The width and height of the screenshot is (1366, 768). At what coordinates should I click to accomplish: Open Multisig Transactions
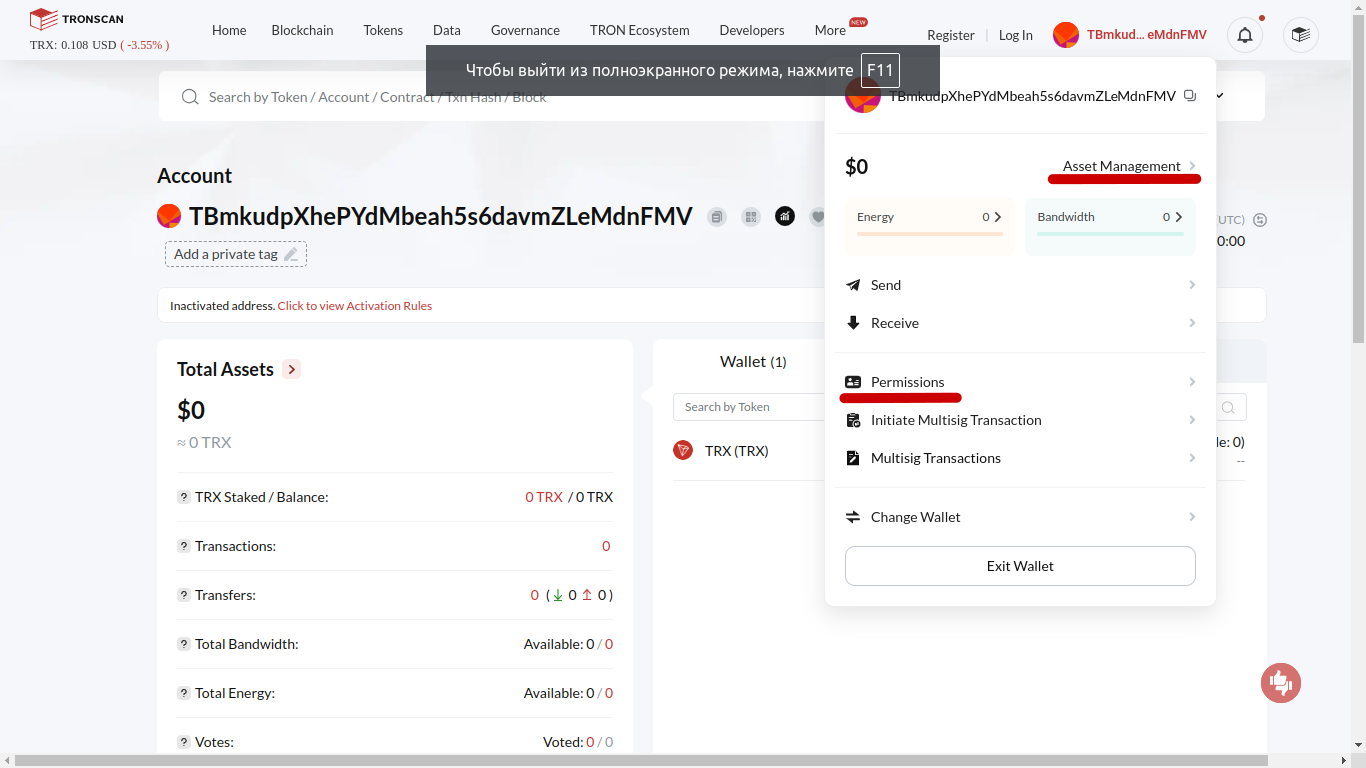(x=1020, y=458)
